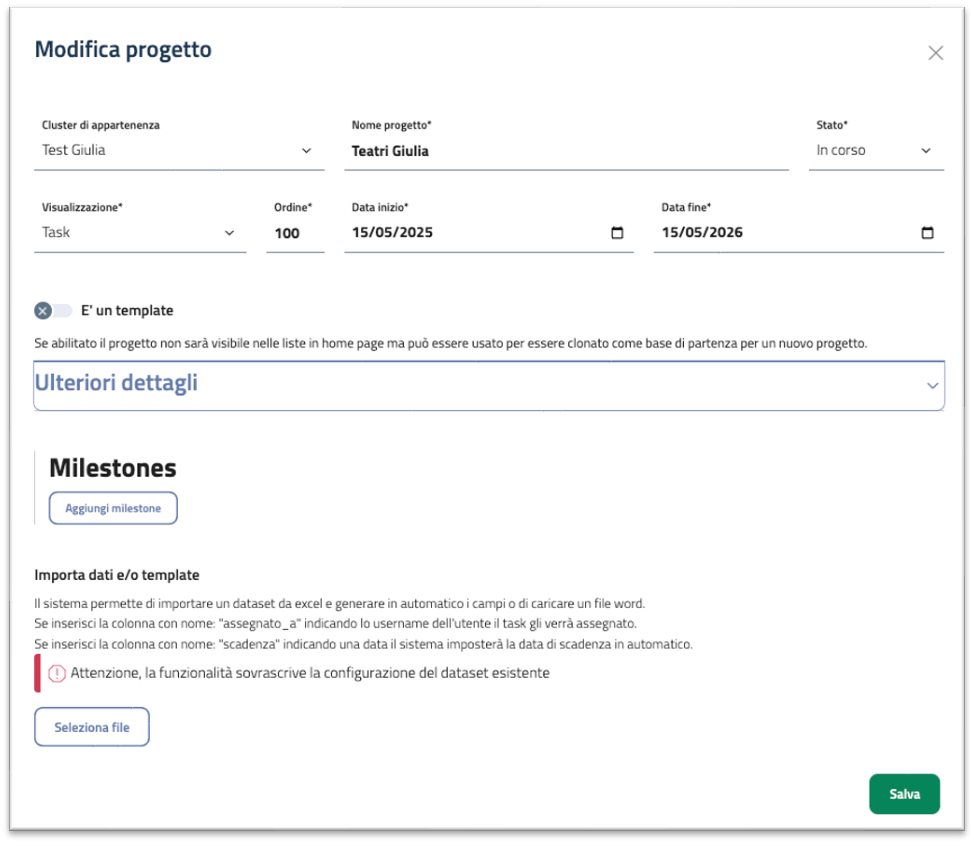
Task: Click the Ulteriori dettagli chevron icon
Action: (932, 385)
